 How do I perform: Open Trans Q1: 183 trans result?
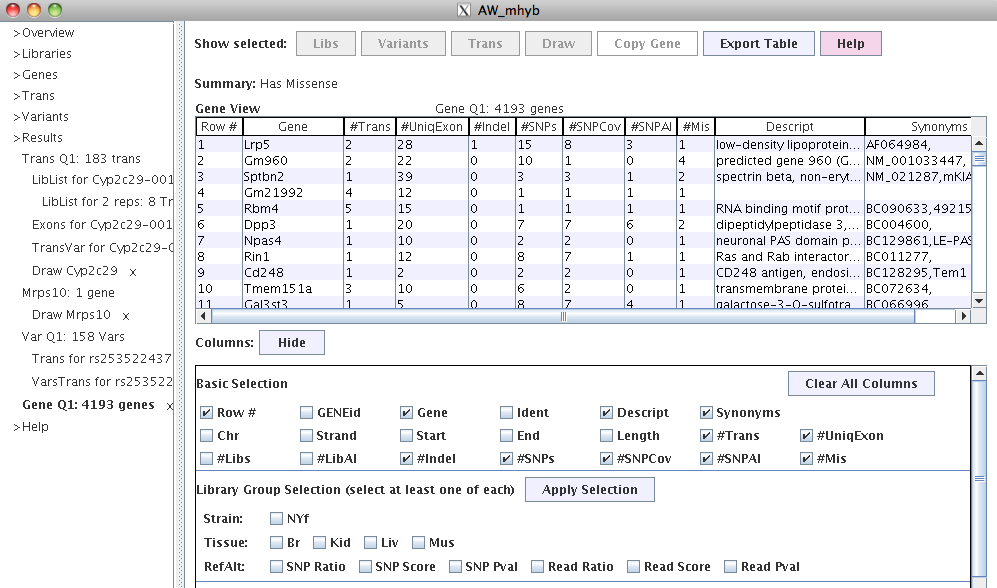tap(81, 159)
